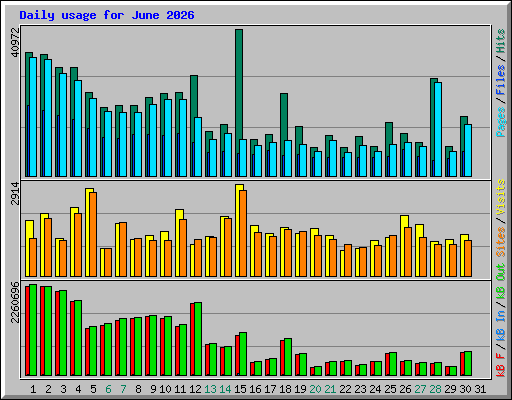The image size is (512, 400).
Task: Click day 30 on the x-axis
Action: pyautogui.click(x=465, y=389)
